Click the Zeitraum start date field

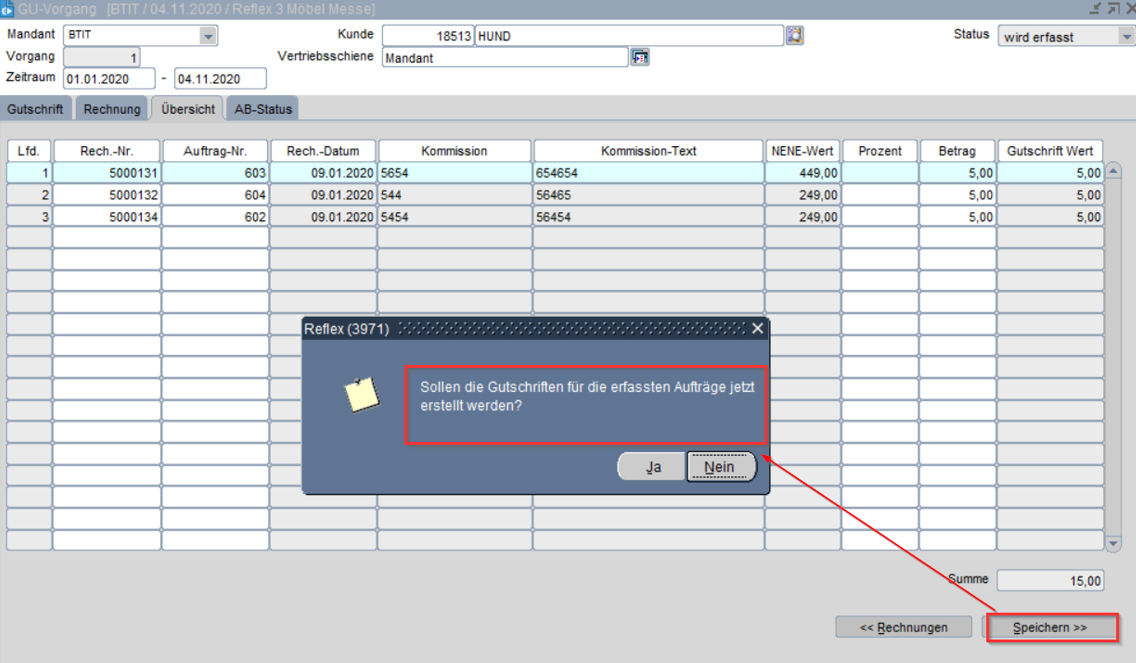pos(108,78)
